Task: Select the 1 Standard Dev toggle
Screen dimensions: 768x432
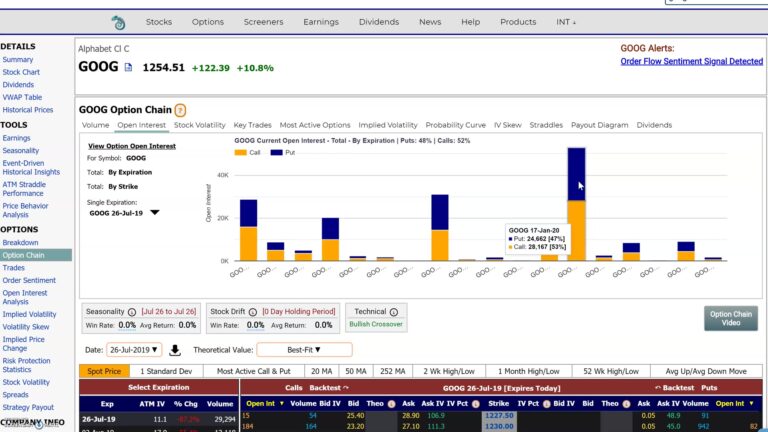Action: (166, 371)
